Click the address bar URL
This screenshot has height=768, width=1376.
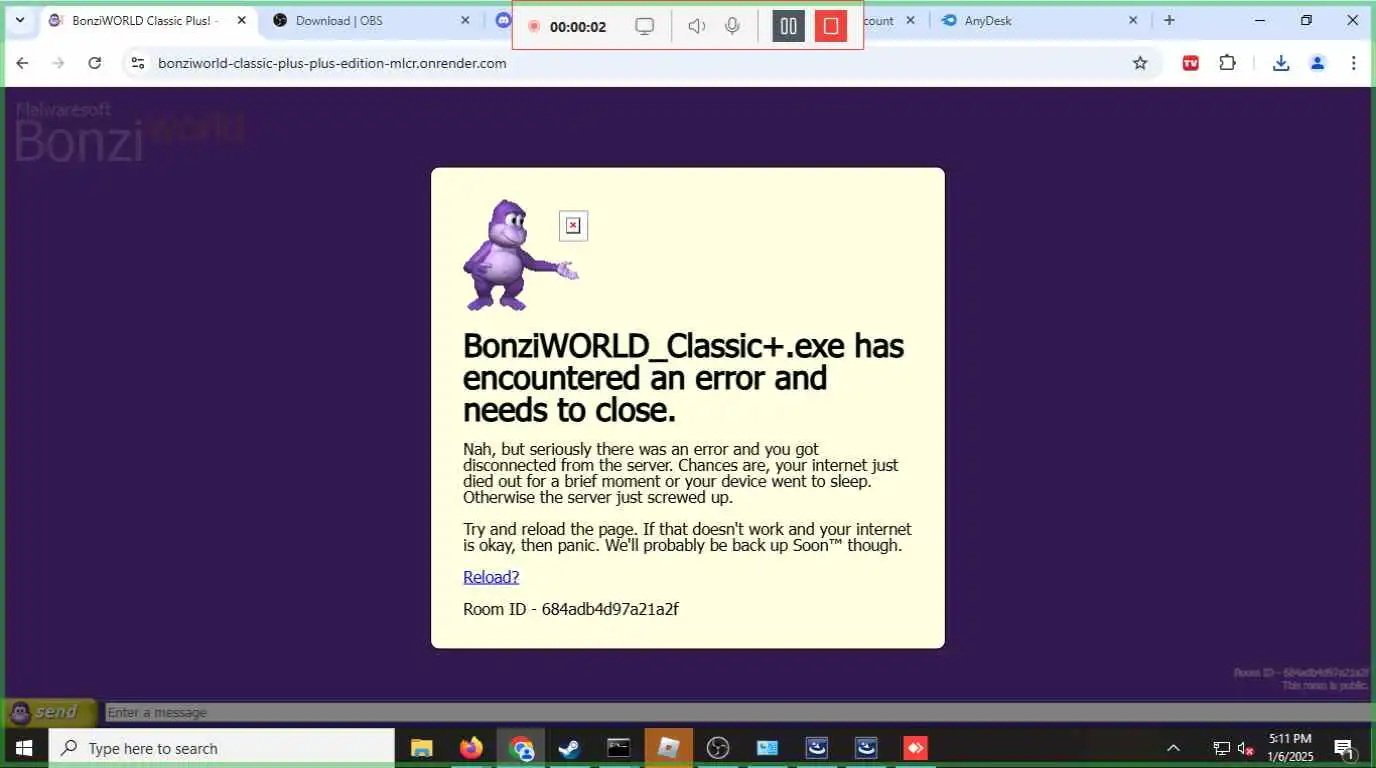coord(332,63)
